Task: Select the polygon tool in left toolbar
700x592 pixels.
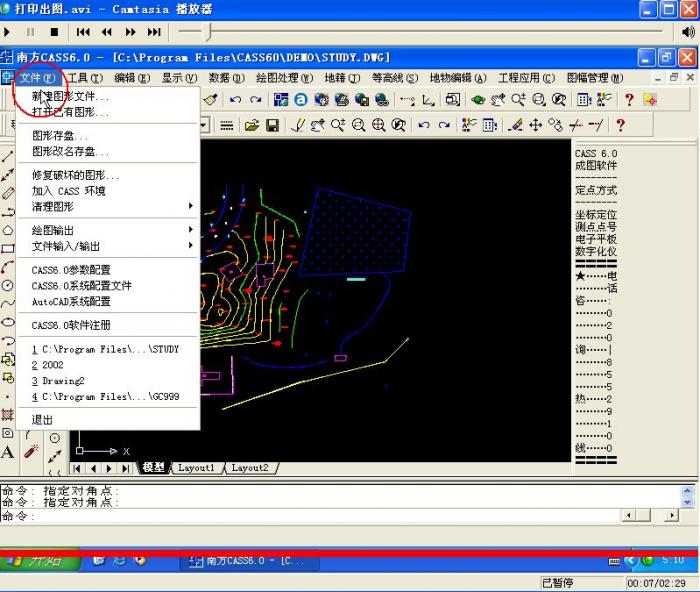Action: point(8,229)
